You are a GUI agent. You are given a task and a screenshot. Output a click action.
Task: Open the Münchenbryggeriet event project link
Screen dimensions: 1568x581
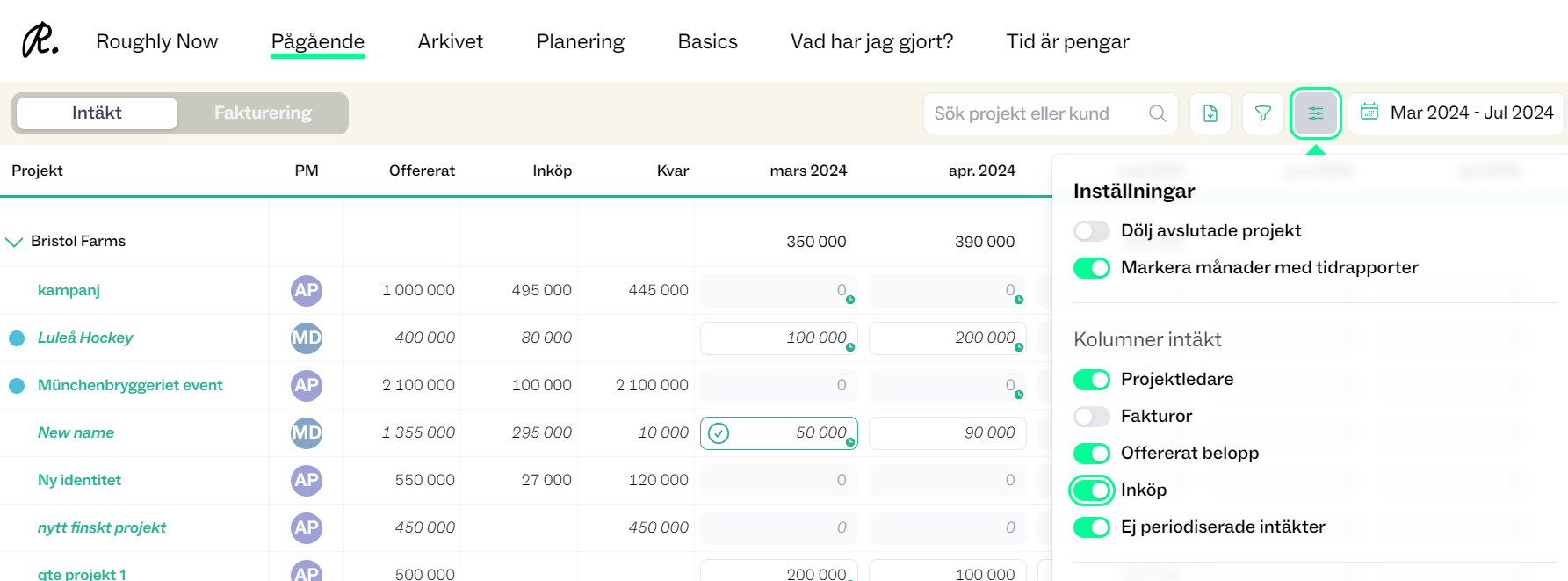130,385
